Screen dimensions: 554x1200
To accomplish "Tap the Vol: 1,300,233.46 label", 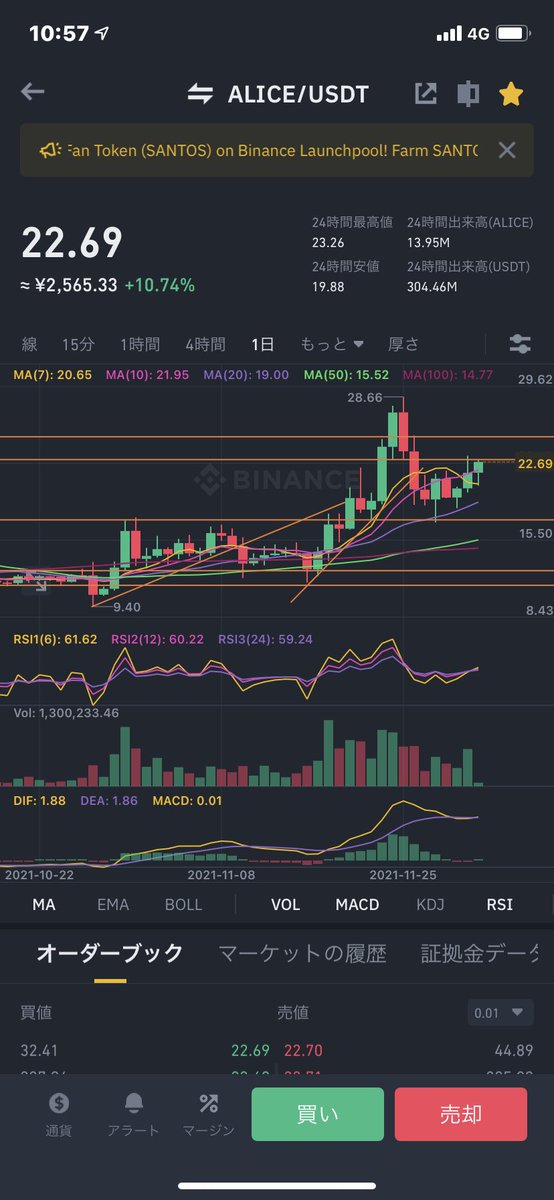I will [66, 713].
